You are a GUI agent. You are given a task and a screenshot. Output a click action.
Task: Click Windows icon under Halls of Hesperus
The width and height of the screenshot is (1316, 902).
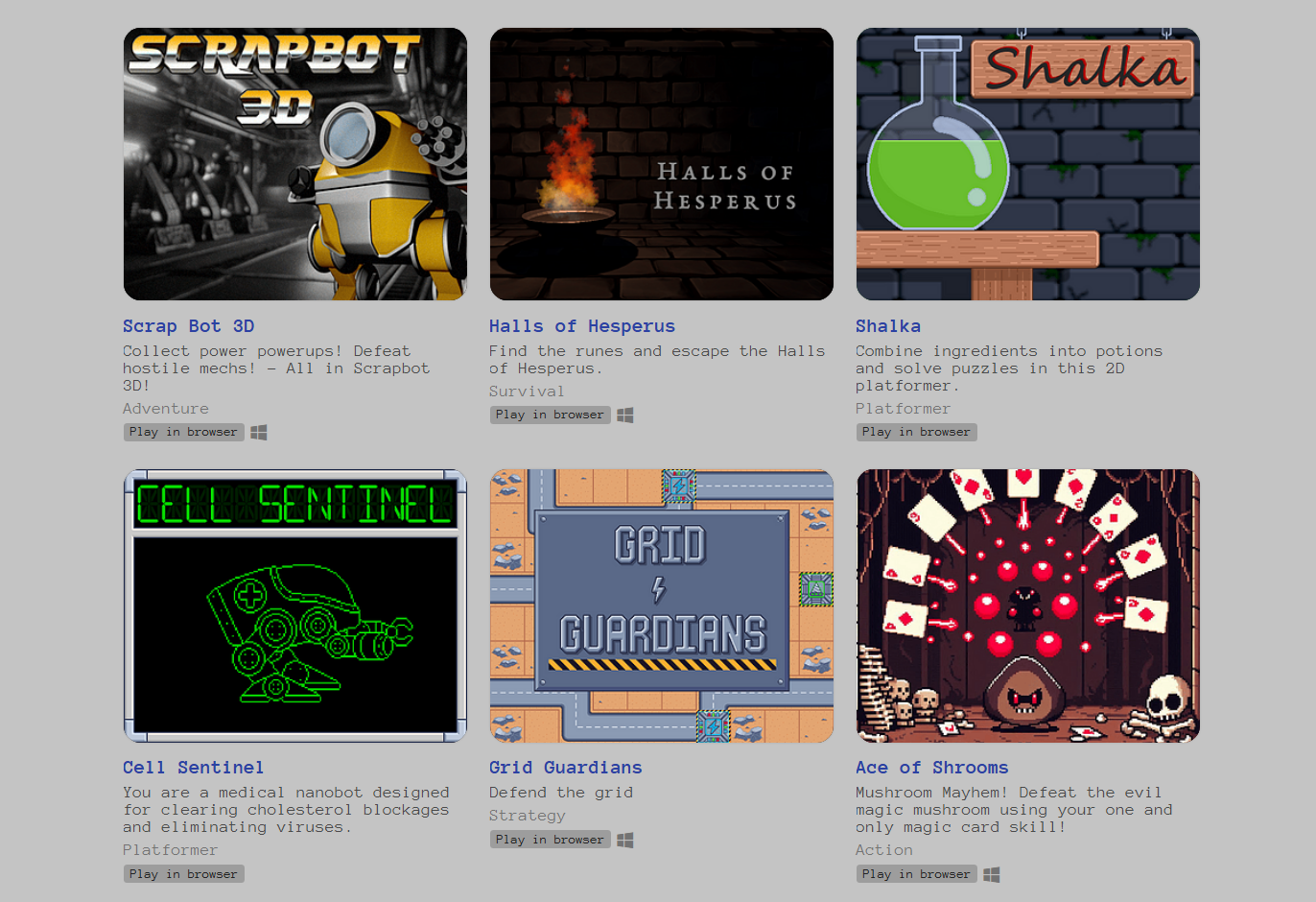pyautogui.click(x=625, y=415)
